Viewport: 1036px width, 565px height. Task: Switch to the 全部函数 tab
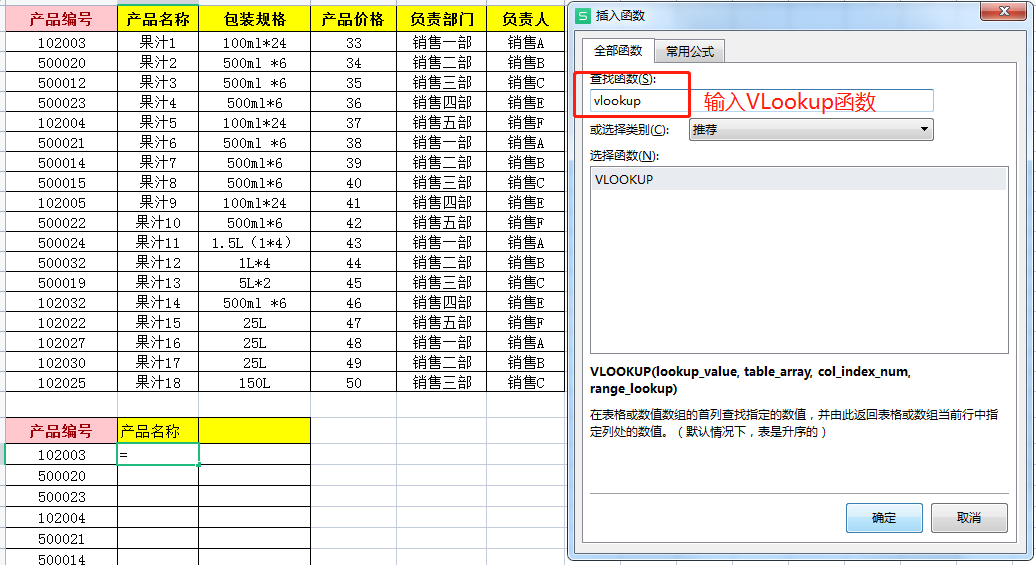[x=618, y=51]
